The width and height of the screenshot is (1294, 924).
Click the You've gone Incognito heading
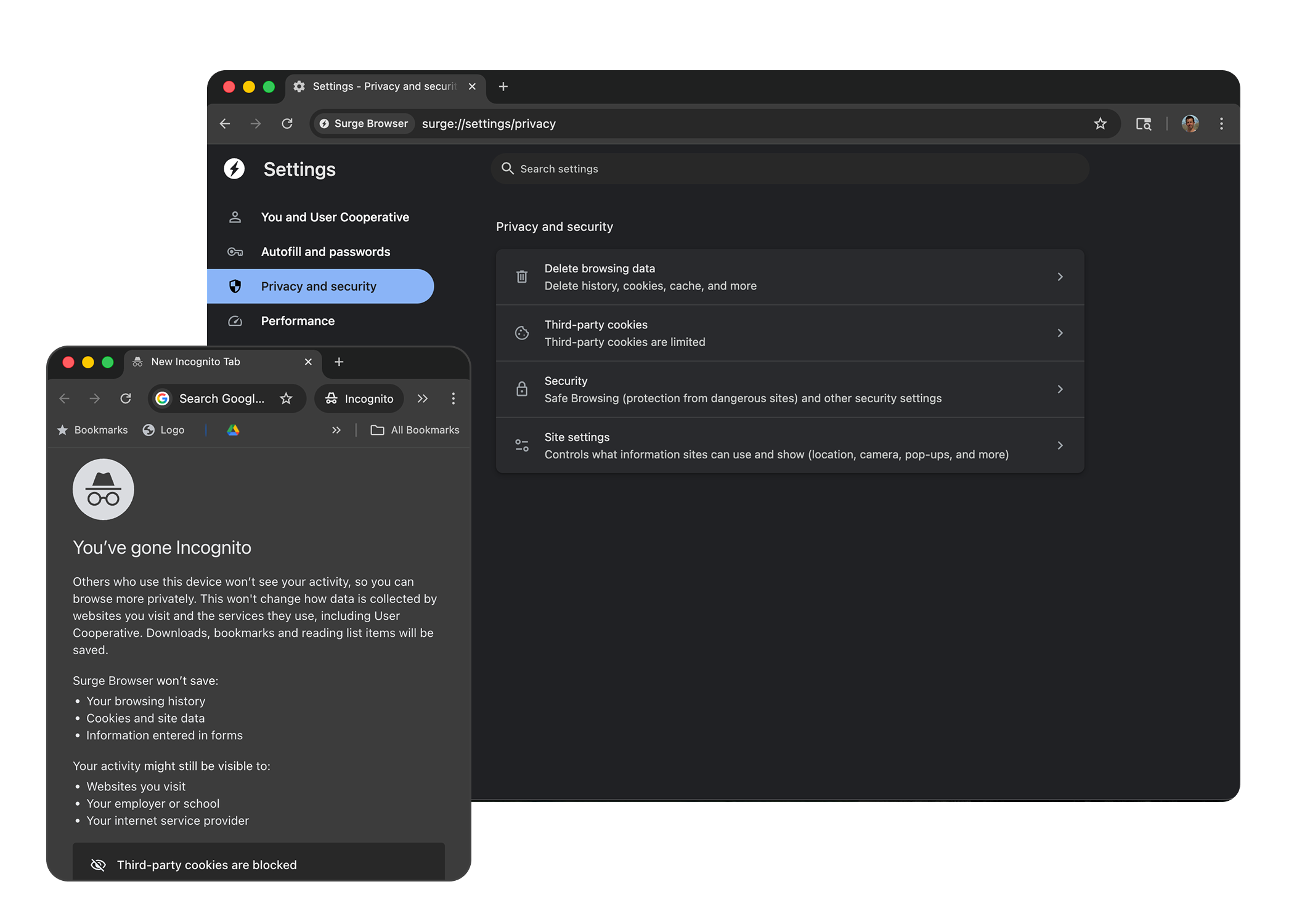tap(162, 548)
